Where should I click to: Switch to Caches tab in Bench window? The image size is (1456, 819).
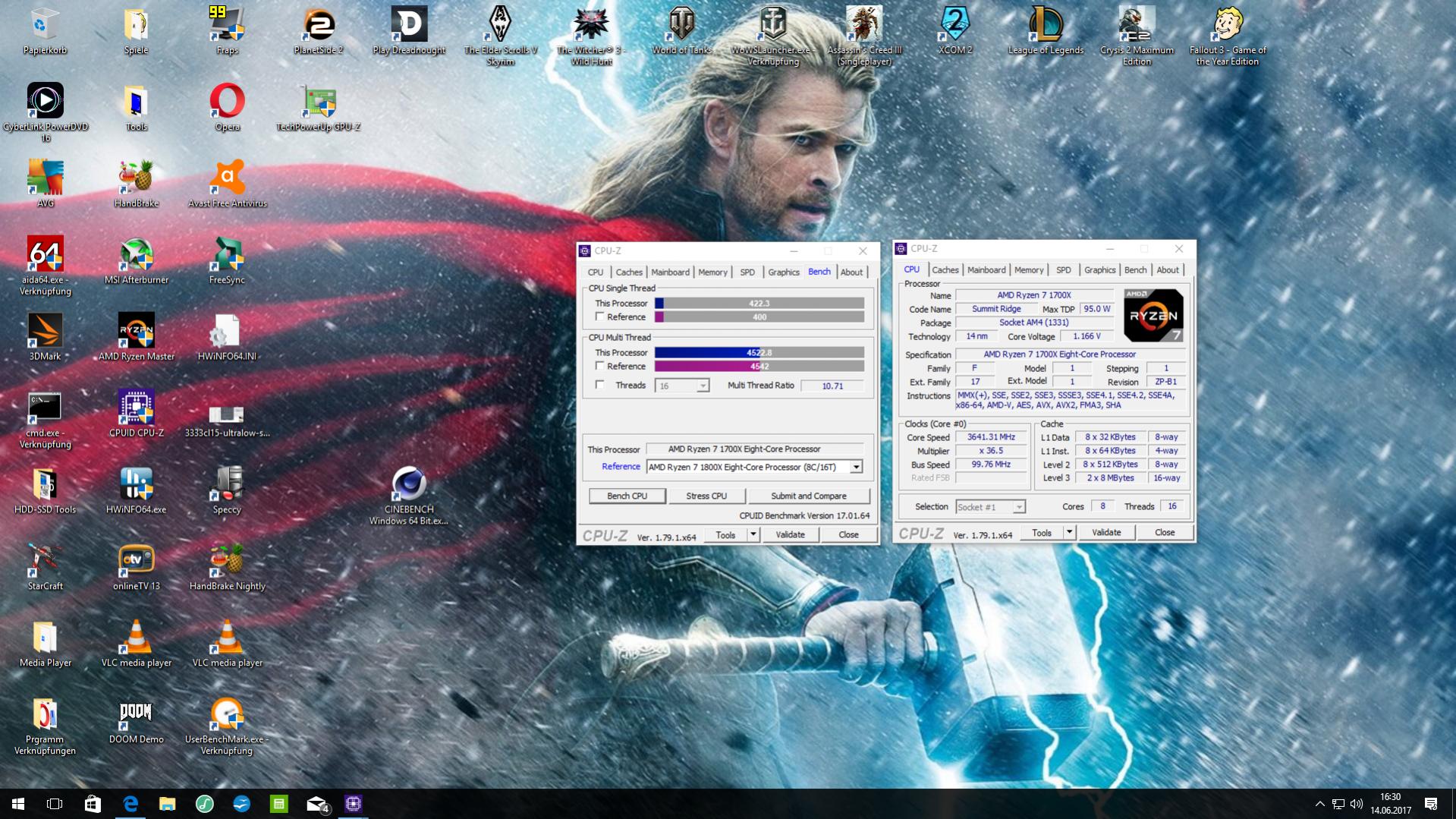[x=628, y=272]
